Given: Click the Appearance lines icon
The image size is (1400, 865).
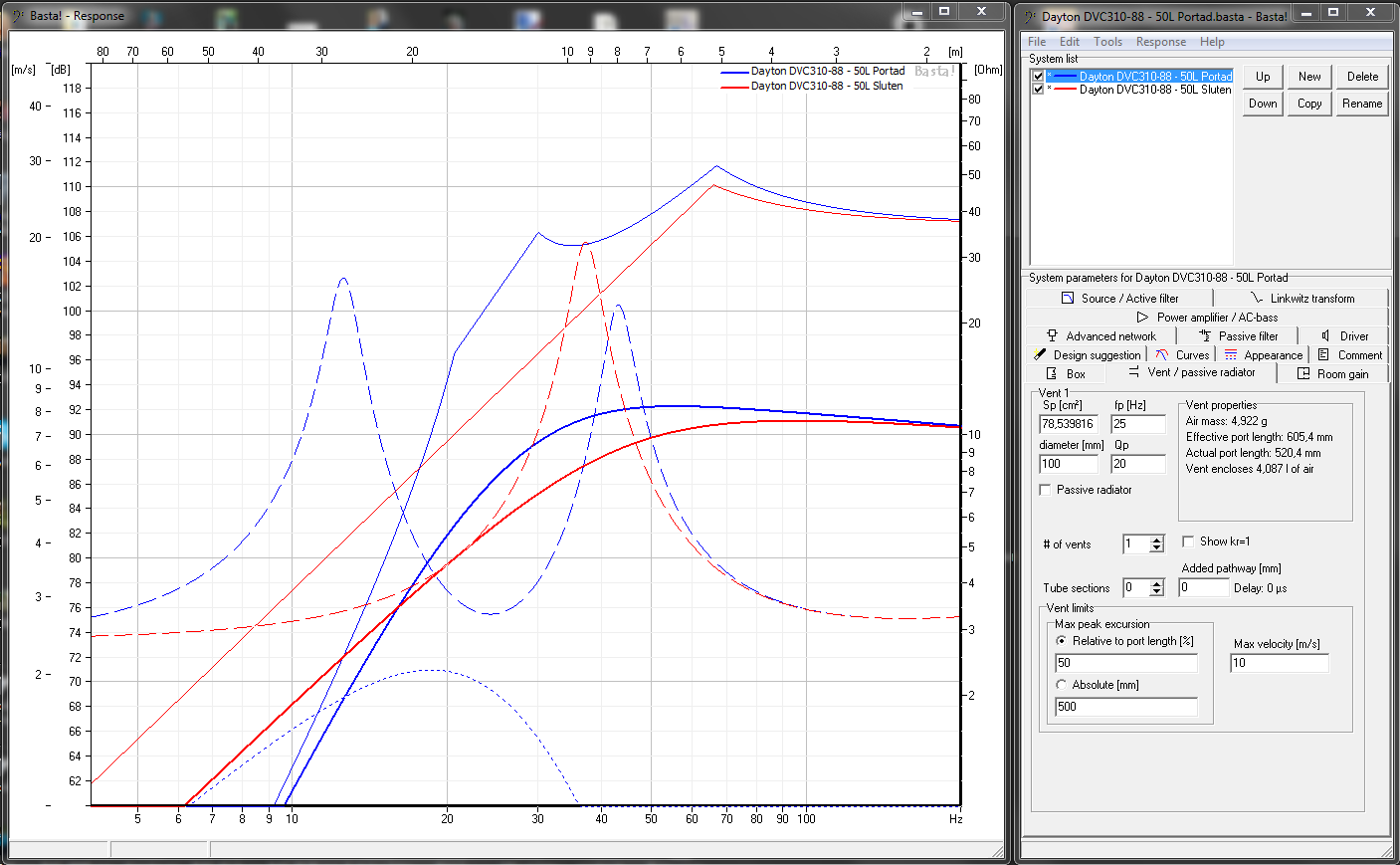Looking at the screenshot, I should [1231, 355].
